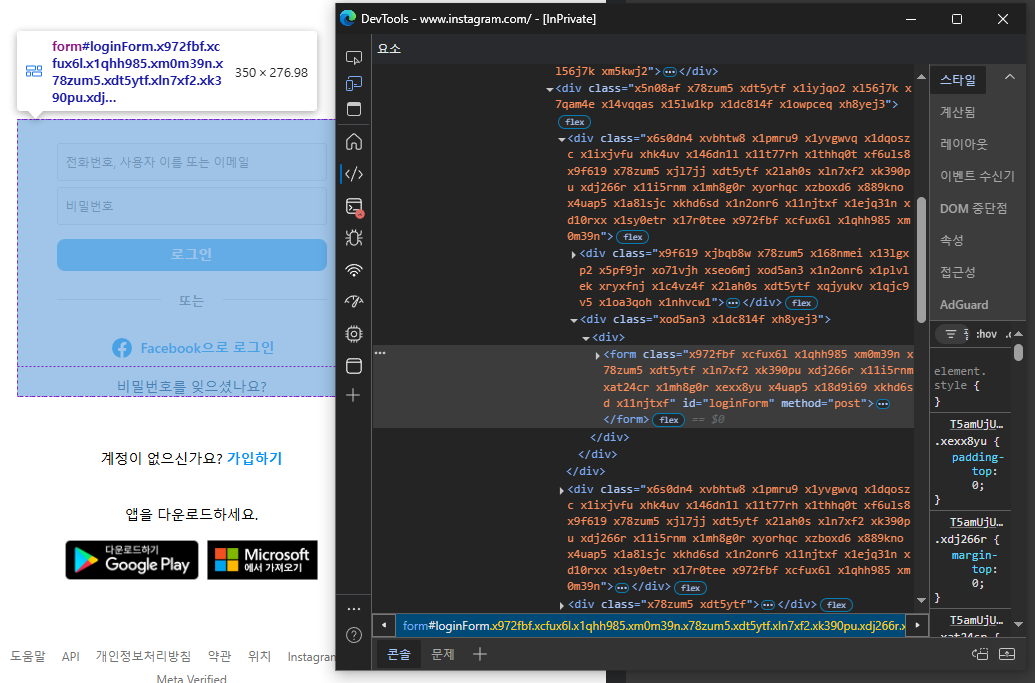The width and height of the screenshot is (1035, 683).
Task: Toggle flex badge after collapsed x6s0dn4 div
Action: point(690,587)
